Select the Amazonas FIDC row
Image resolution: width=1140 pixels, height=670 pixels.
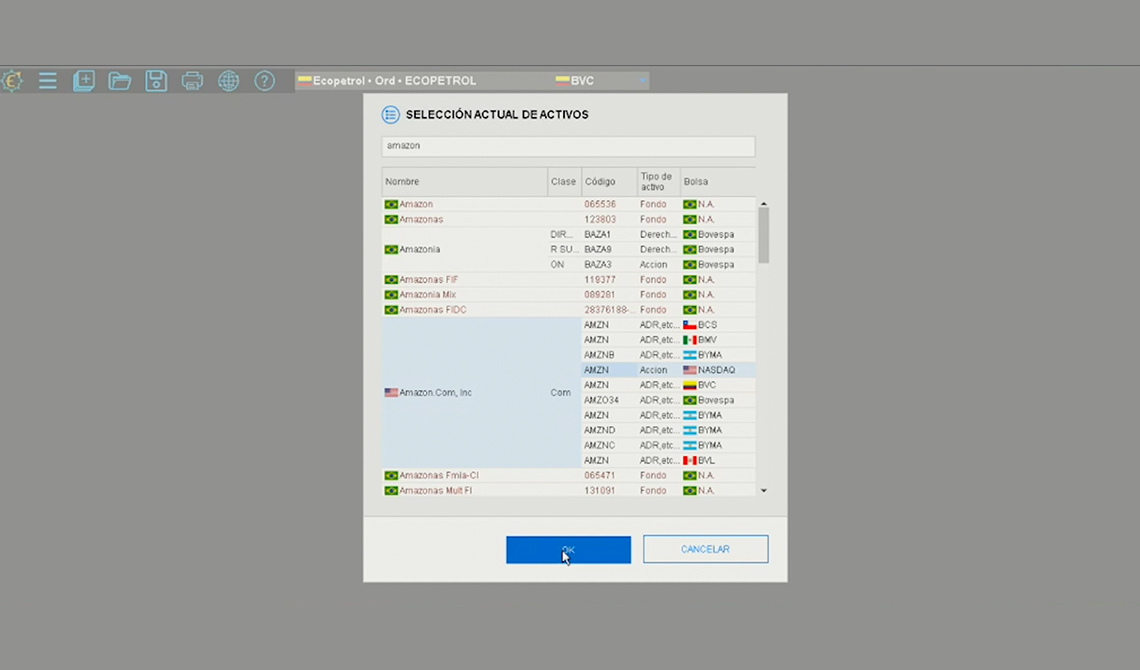coord(568,310)
